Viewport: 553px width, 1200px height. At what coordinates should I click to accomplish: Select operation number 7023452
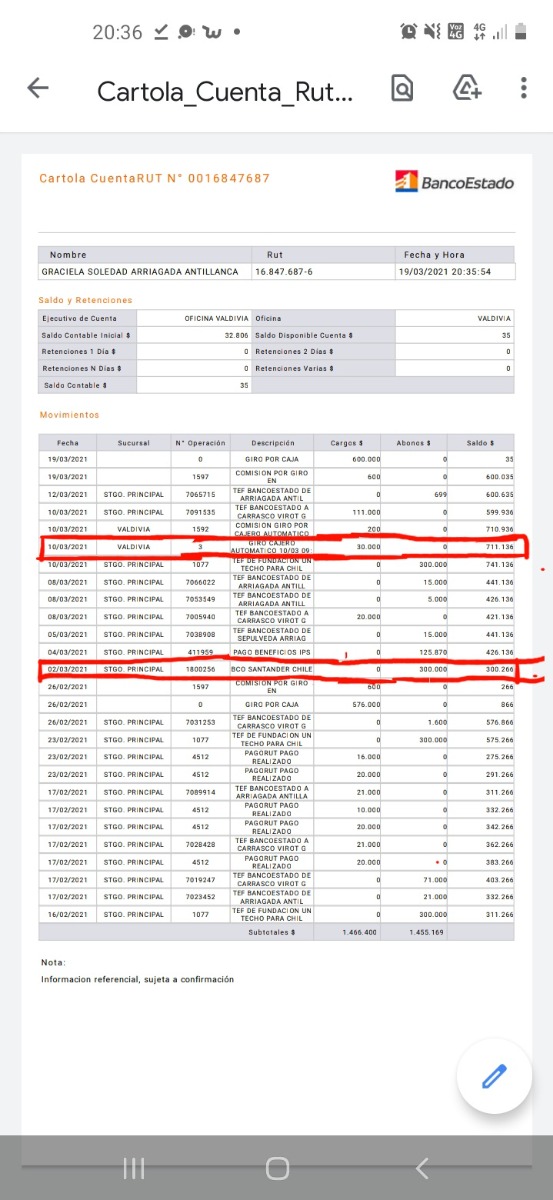200,897
